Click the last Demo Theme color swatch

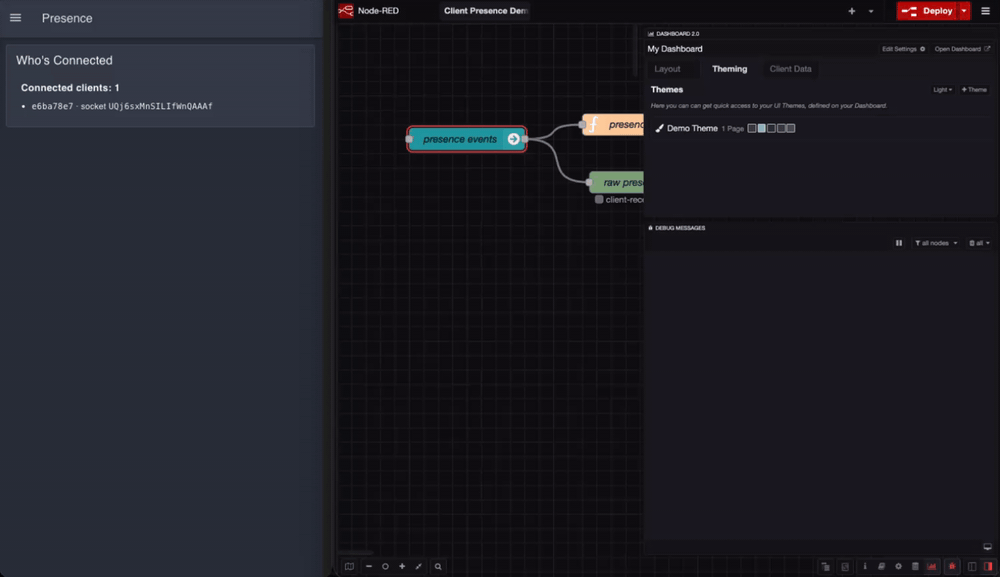(x=791, y=128)
